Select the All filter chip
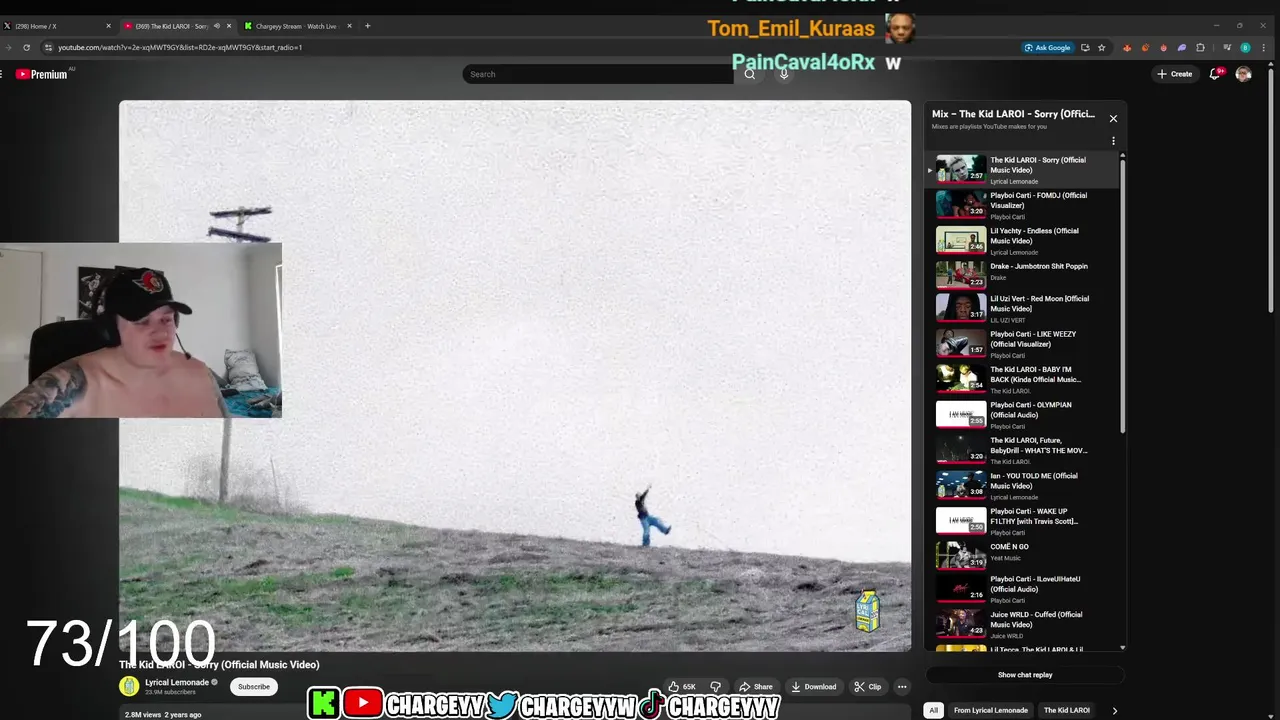1280x720 pixels. pyautogui.click(x=933, y=710)
